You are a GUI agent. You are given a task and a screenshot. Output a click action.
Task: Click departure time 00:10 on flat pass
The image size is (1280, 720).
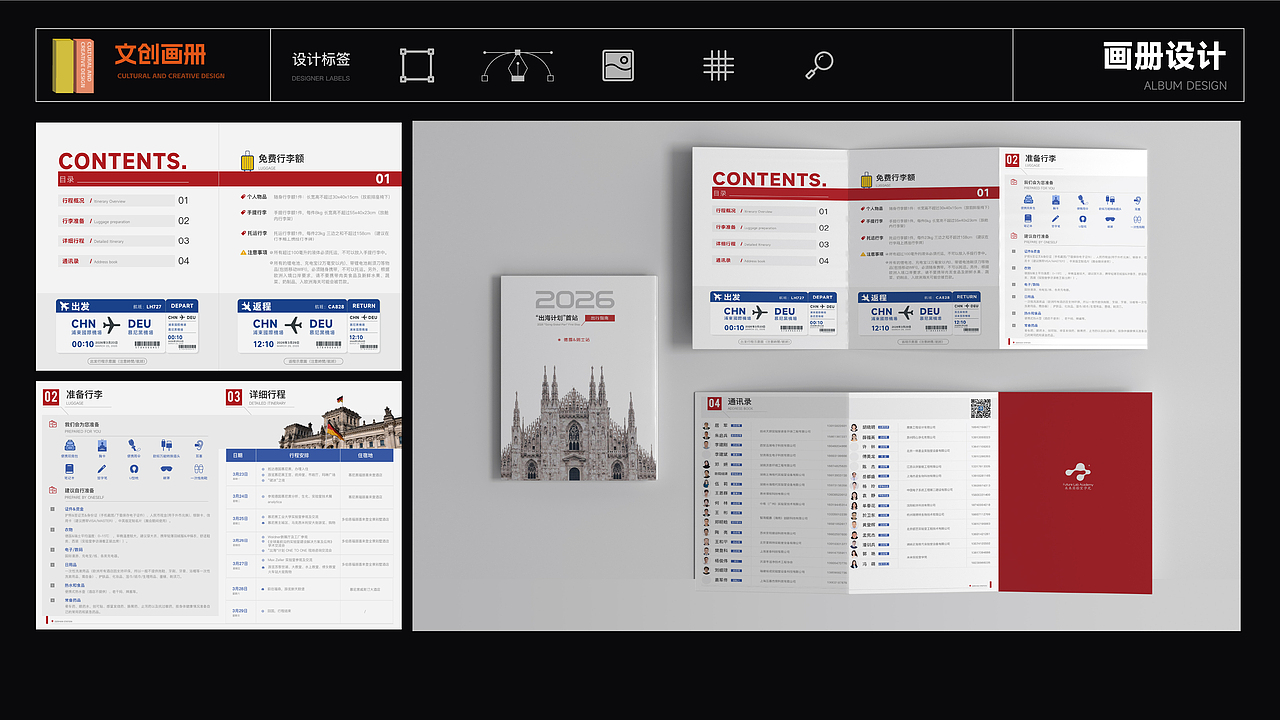tap(84, 343)
